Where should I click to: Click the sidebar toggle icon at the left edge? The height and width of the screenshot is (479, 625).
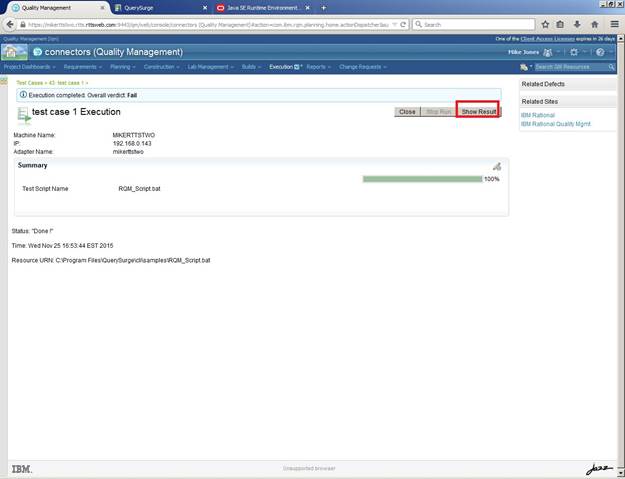tap(4, 81)
